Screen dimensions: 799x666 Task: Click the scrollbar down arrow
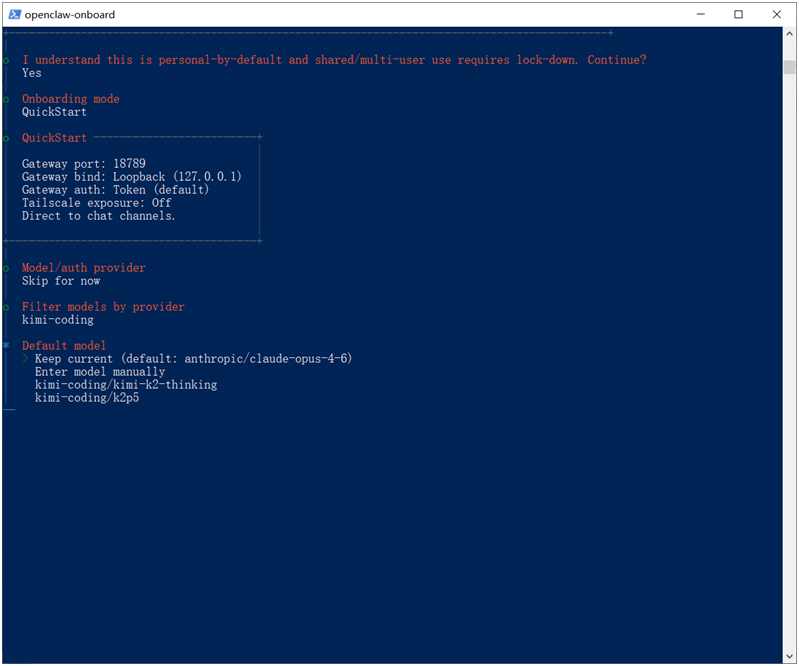(x=789, y=657)
